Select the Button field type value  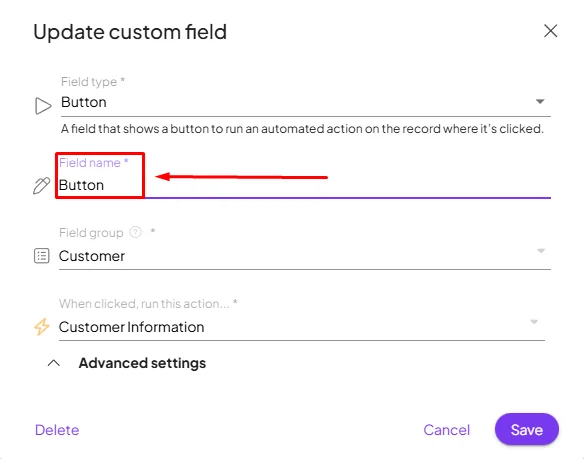coord(84,102)
